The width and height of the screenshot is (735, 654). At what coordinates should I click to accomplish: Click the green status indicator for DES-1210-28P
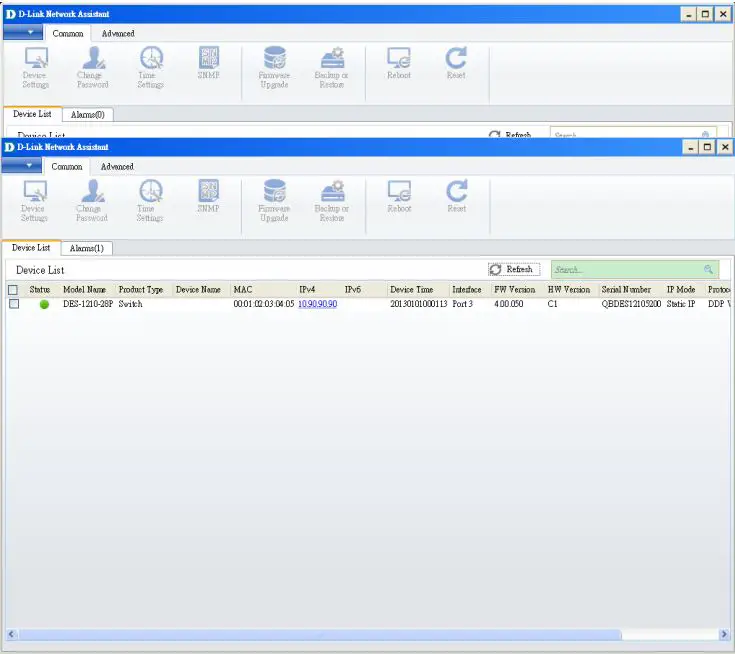coord(45,304)
